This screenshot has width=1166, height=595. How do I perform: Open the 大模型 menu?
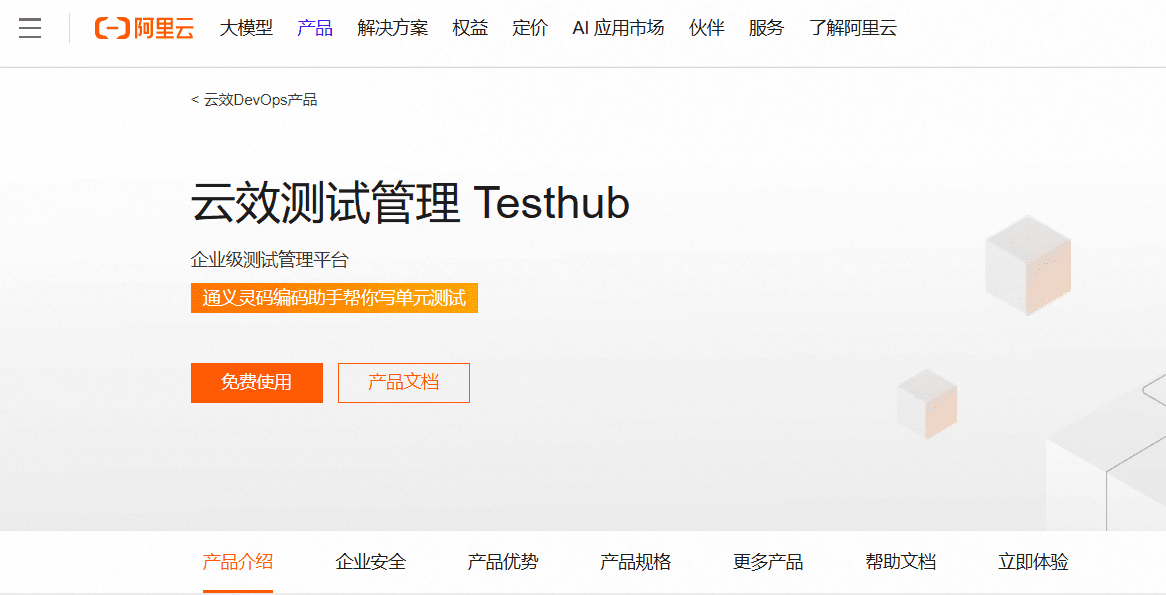click(246, 28)
